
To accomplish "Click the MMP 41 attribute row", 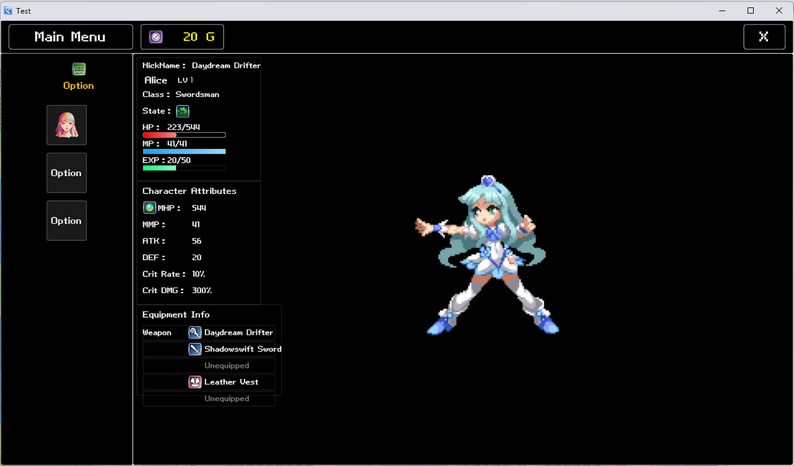I will 171,224.
